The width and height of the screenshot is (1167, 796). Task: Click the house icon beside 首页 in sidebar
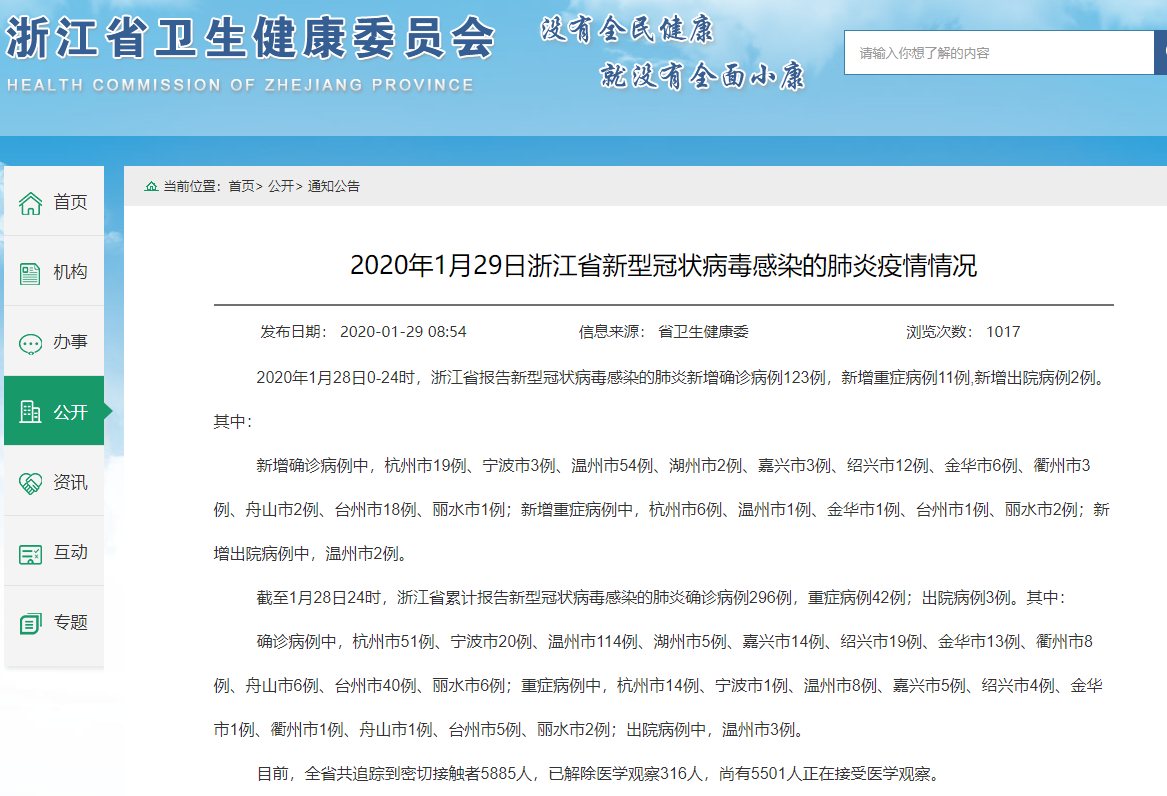[30, 203]
